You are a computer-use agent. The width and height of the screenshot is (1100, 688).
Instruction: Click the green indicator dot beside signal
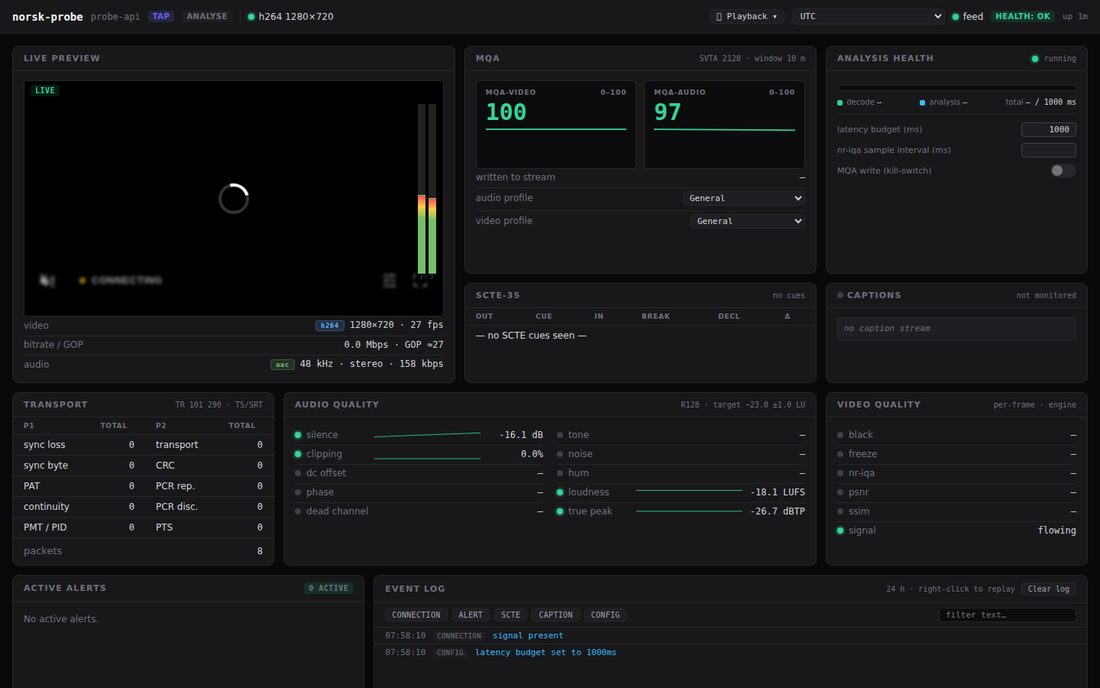(840, 530)
